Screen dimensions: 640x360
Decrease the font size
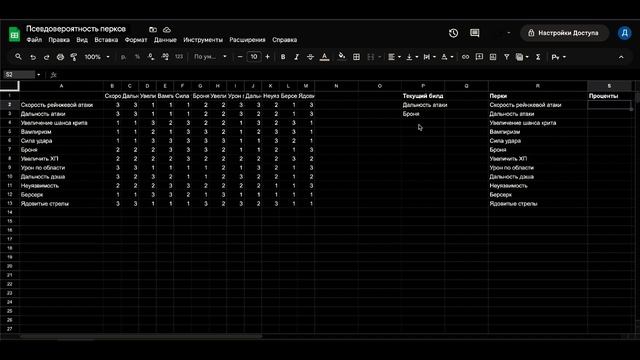pyautogui.click(x=240, y=57)
